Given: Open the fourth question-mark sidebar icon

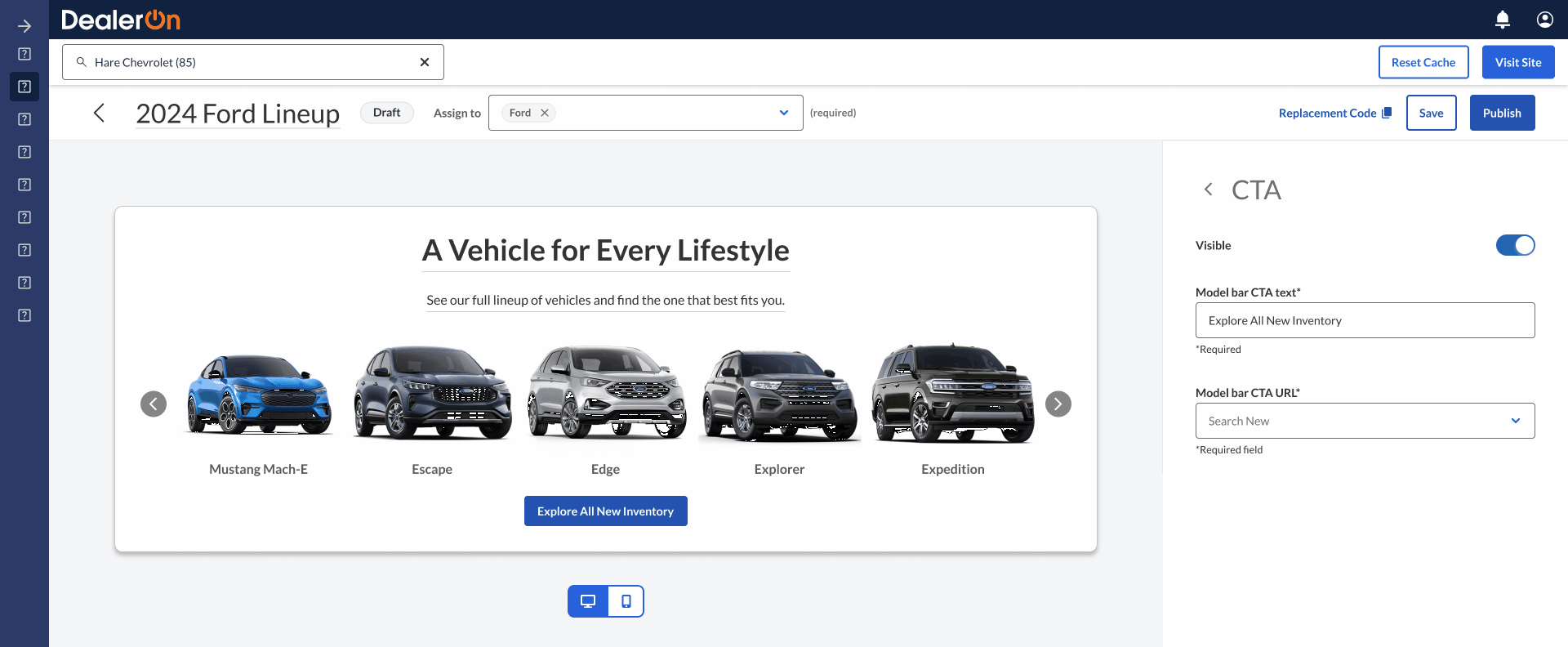Looking at the screenshot, I should click(x=24, y=152).
